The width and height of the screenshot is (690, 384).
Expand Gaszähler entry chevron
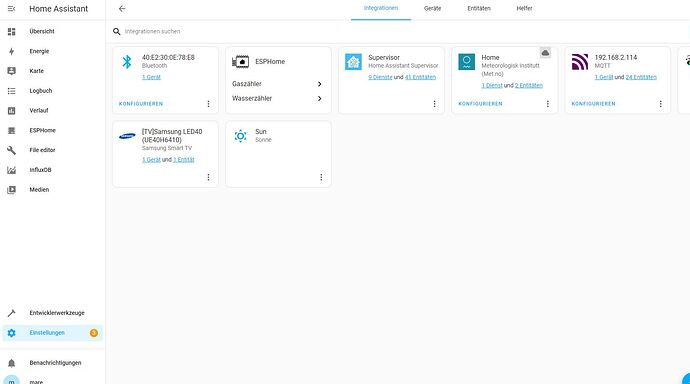click(320, 84)
